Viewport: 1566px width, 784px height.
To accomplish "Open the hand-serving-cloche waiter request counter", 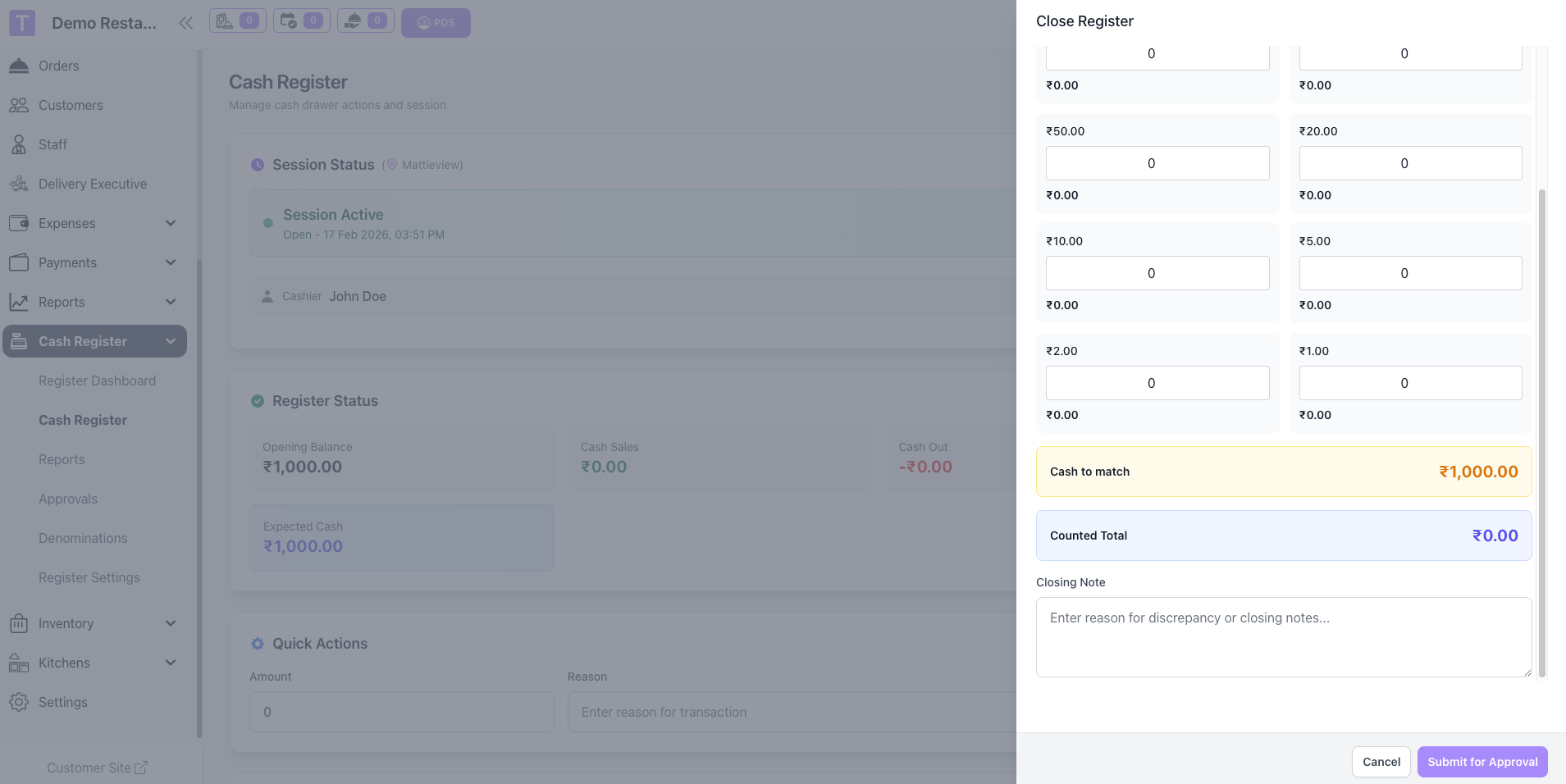I will click(x=366, y=21).
